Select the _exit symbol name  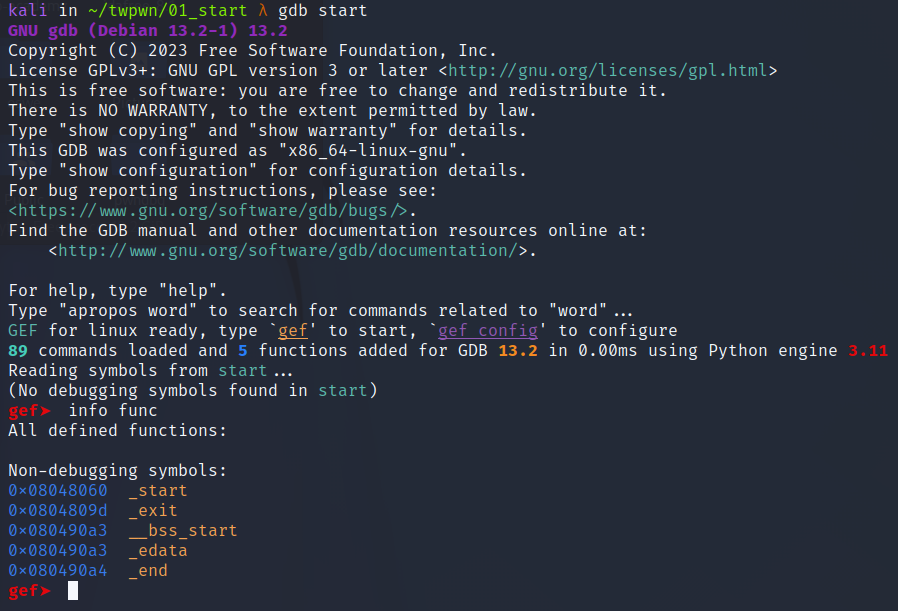(153, 511)
